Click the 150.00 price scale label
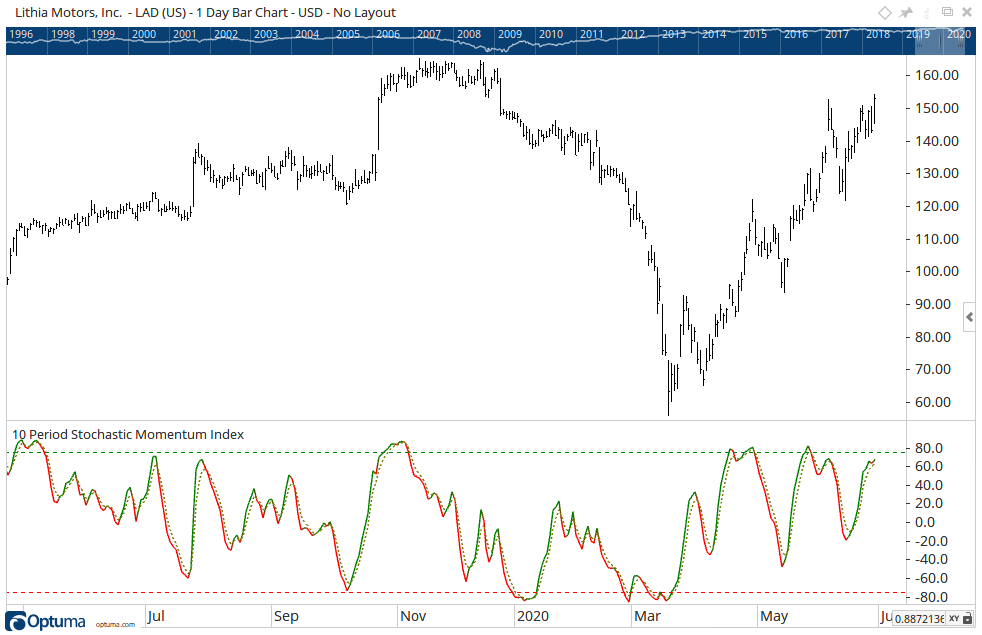Viewport: 982px width, 635px height. [937, 108]
